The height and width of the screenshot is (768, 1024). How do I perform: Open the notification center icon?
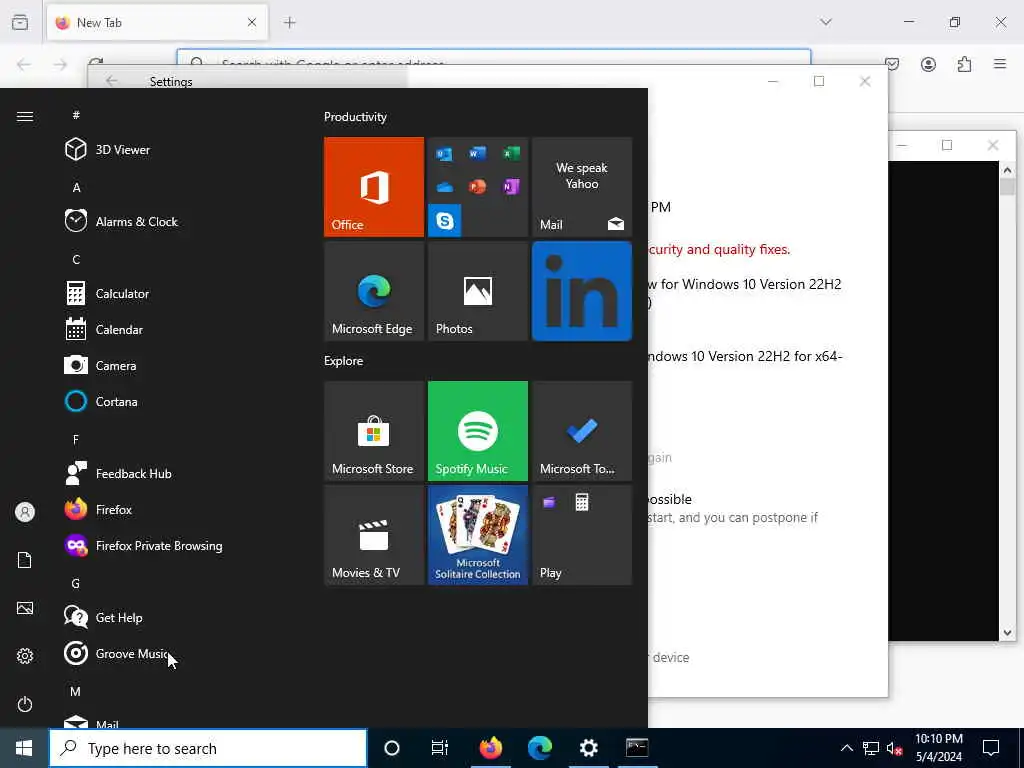991,748
